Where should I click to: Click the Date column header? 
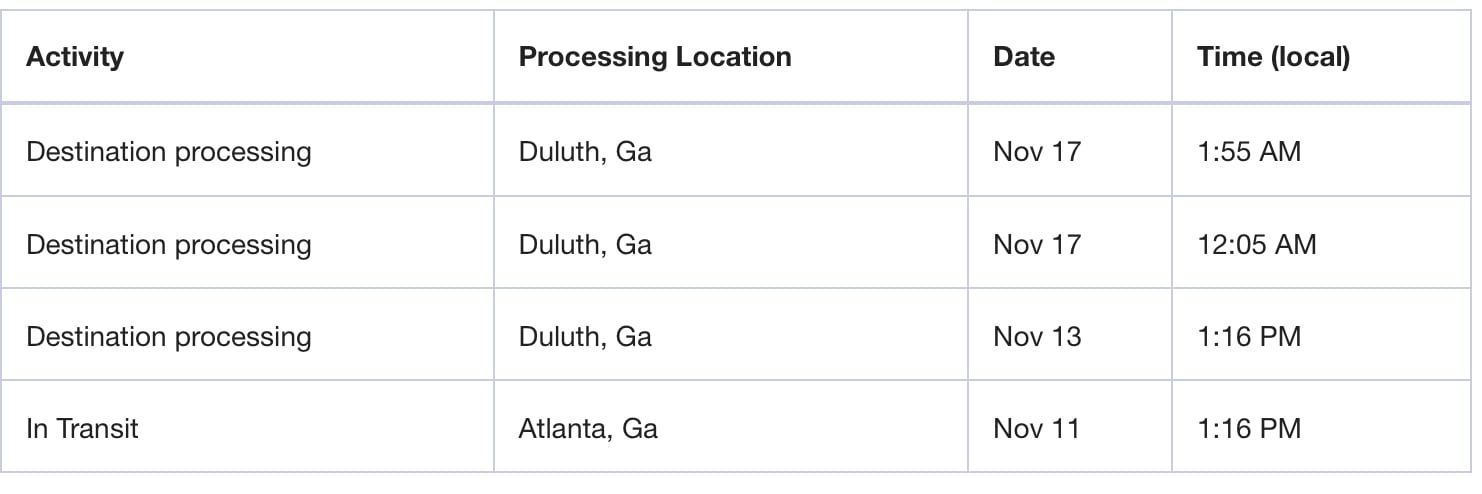click(1024, 57)
